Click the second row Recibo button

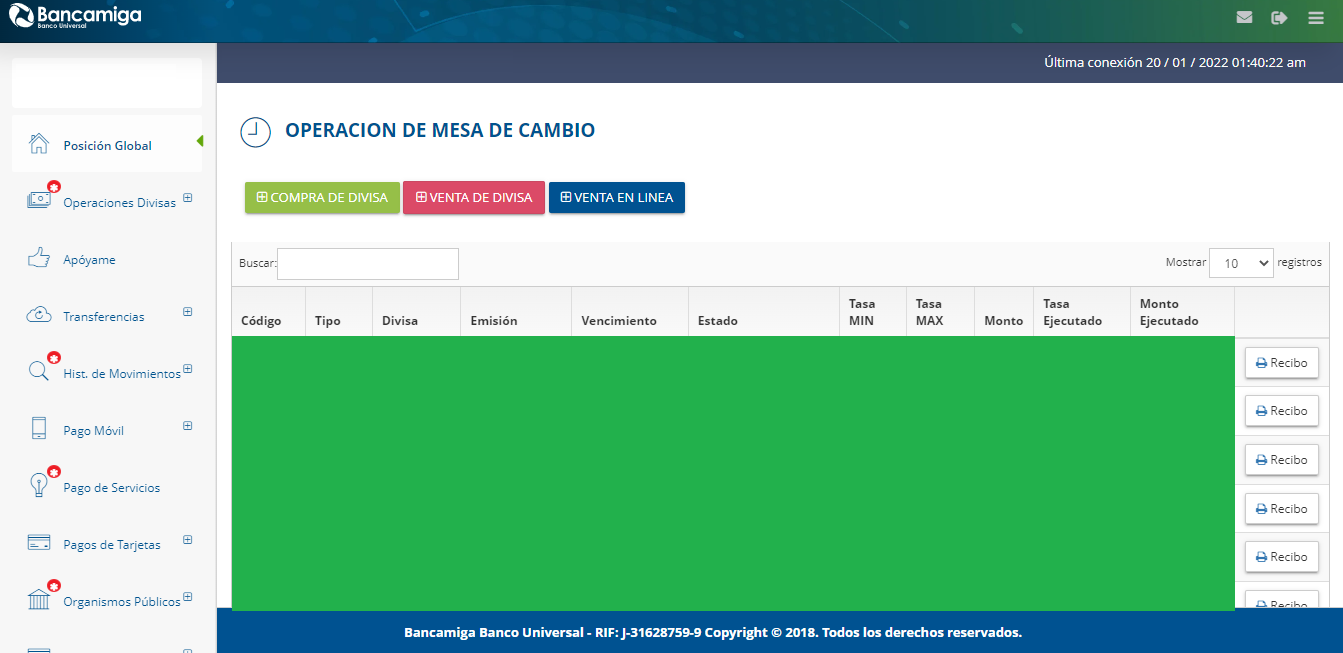click(x=1282, y=411)
